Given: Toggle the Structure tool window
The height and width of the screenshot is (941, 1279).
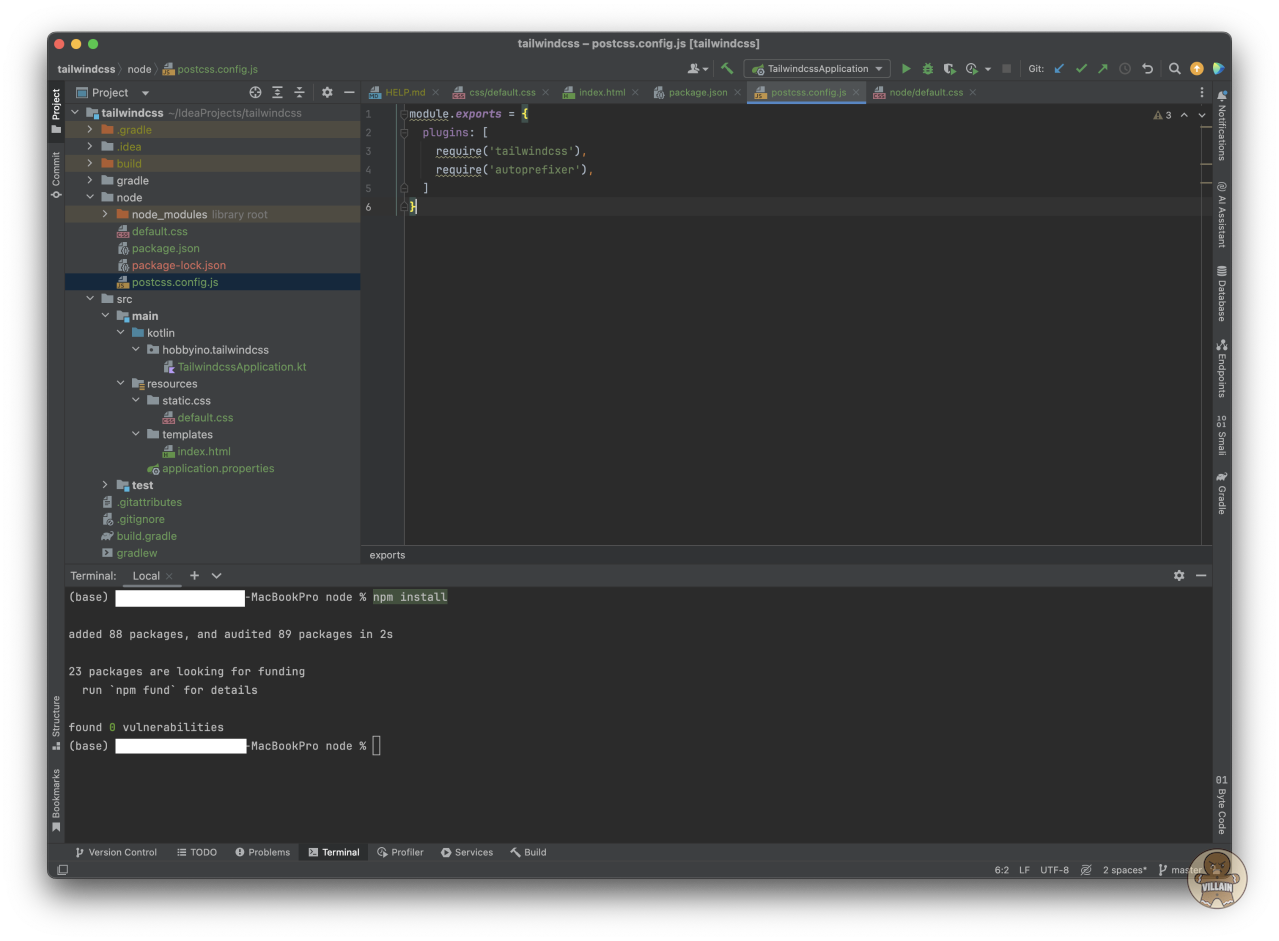Looking at the screenshot, I should point(56,722).
